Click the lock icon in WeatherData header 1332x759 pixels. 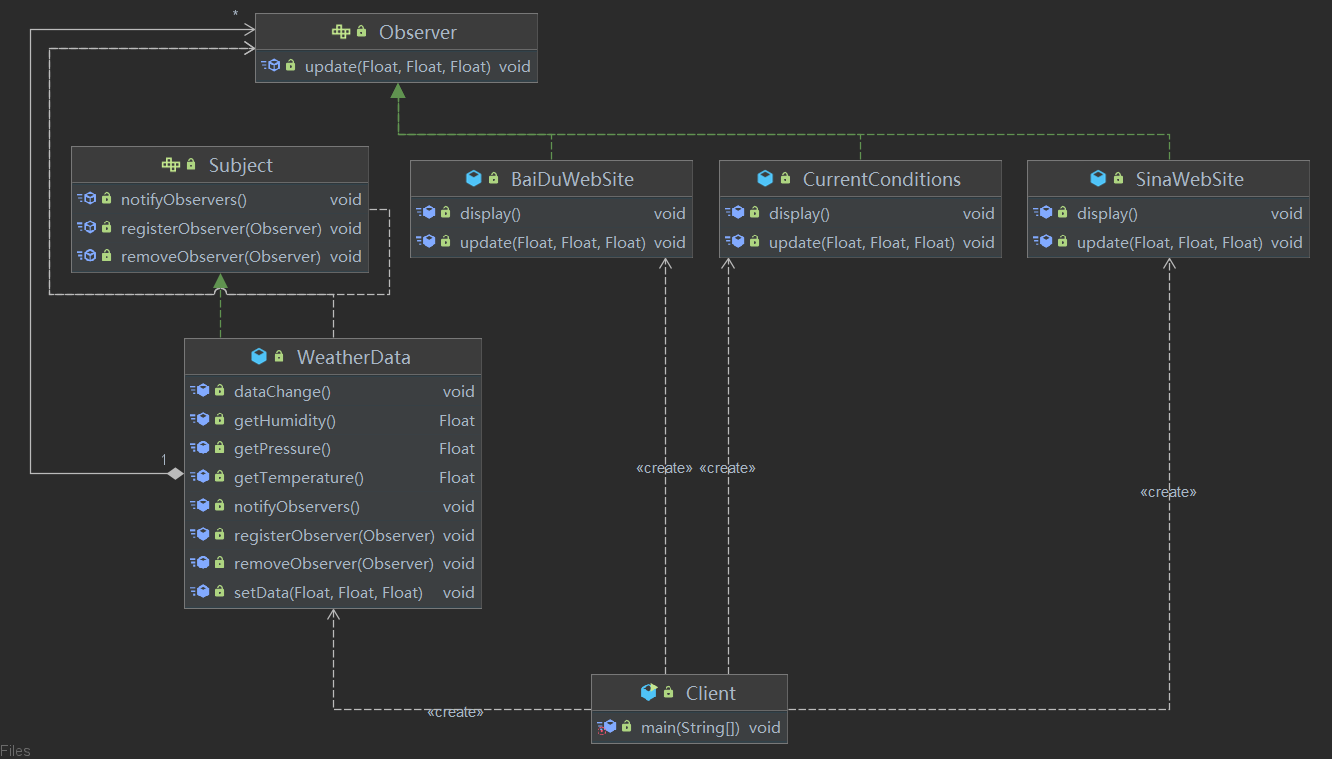pyautogui.click(x=279, y=357)
